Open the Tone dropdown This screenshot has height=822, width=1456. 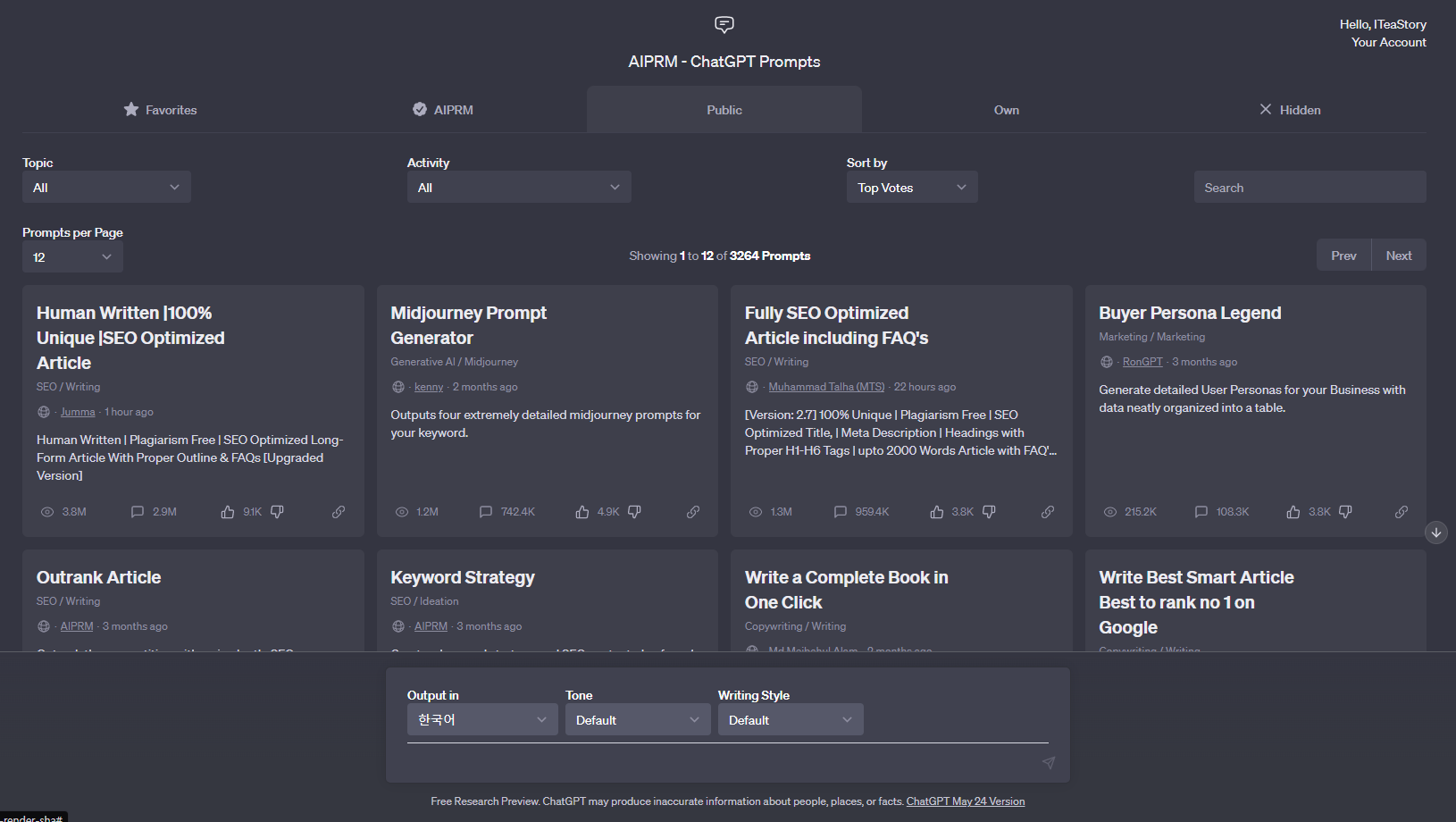click(x=638, y=719)
